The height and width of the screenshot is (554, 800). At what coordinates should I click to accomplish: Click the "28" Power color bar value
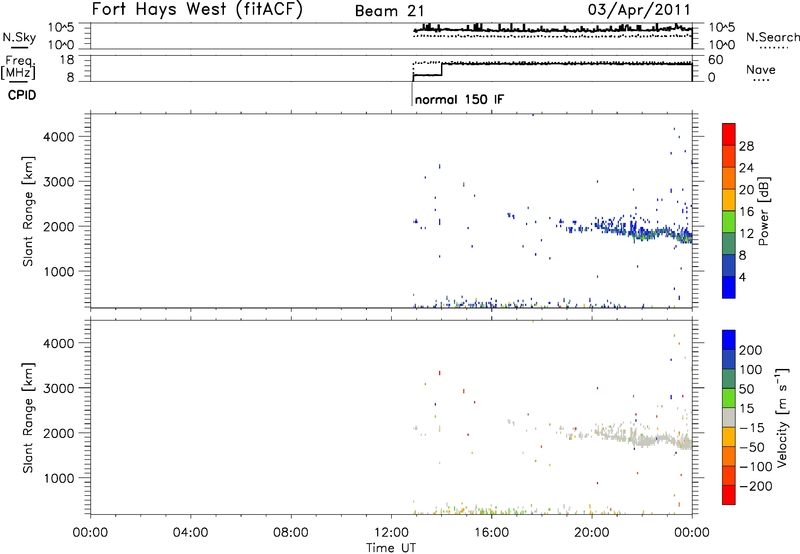coord(746,146)
